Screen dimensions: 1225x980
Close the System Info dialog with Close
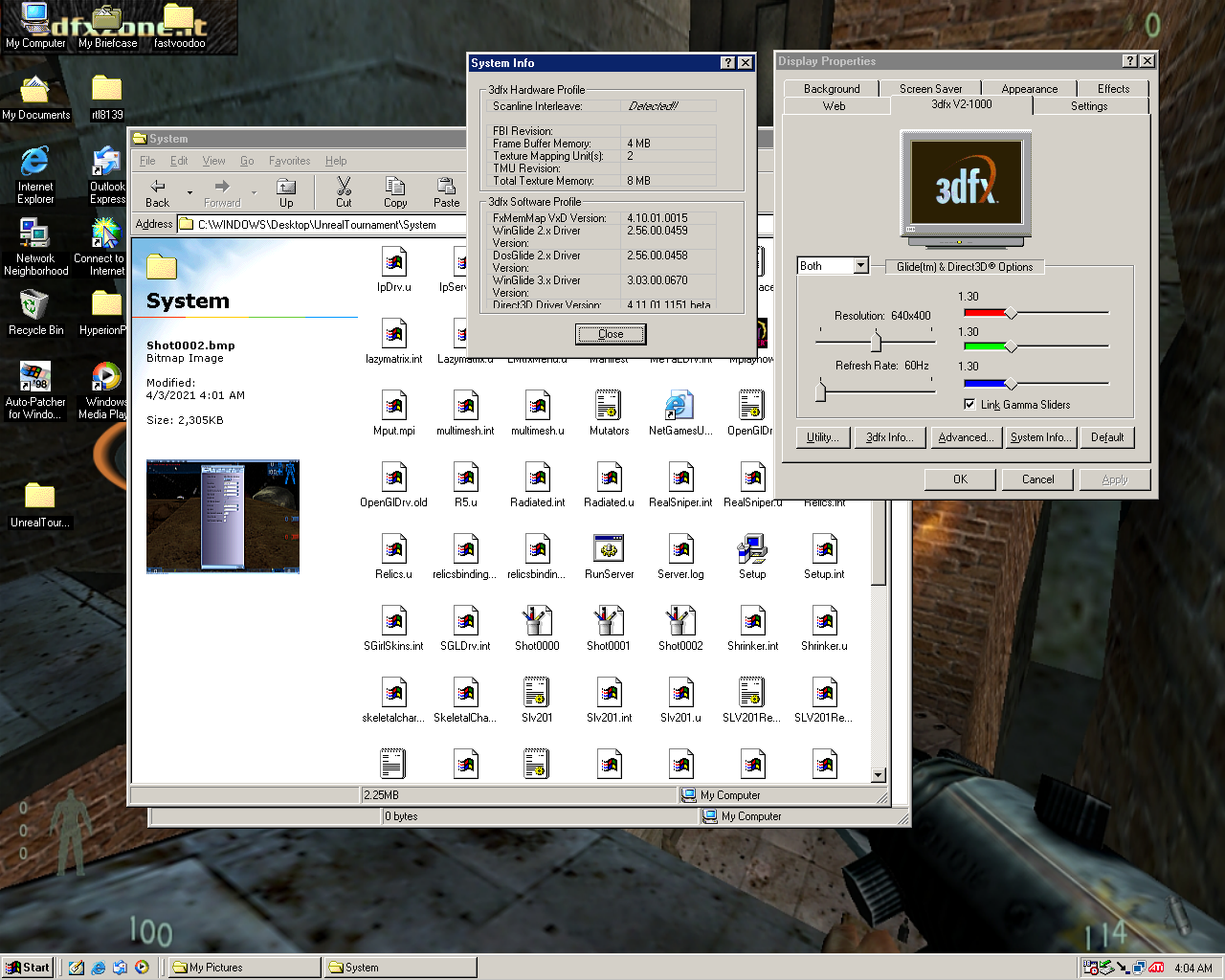click(x=611, y=334)
